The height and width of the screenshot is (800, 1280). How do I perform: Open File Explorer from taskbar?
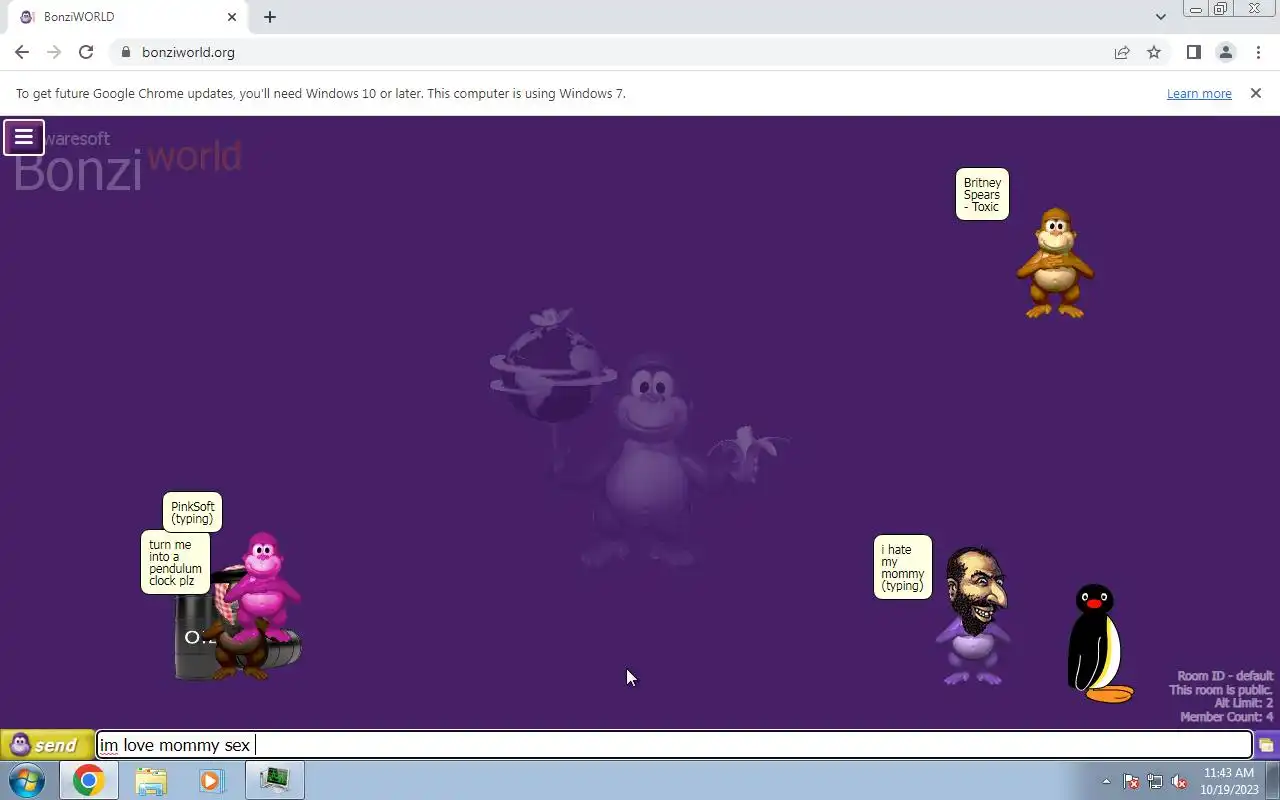[x=151, y=780]
